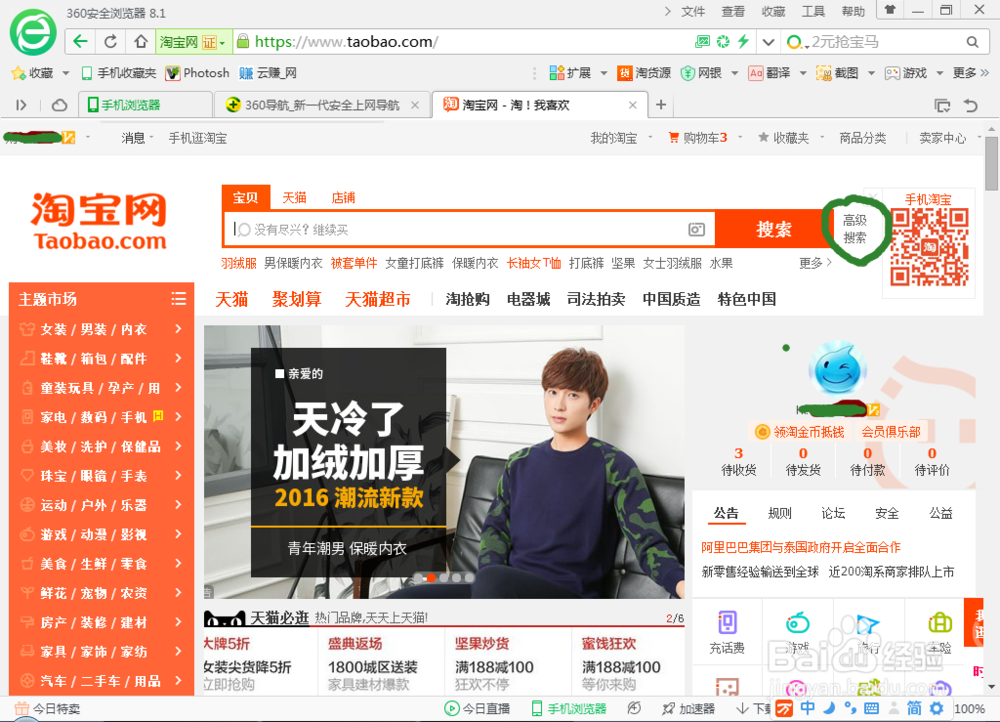Toggle 中 Chinese input mode in IME bar
The height and width of the screenshot is (722, 1000).
pyautogui.click(x=807, y=708)
